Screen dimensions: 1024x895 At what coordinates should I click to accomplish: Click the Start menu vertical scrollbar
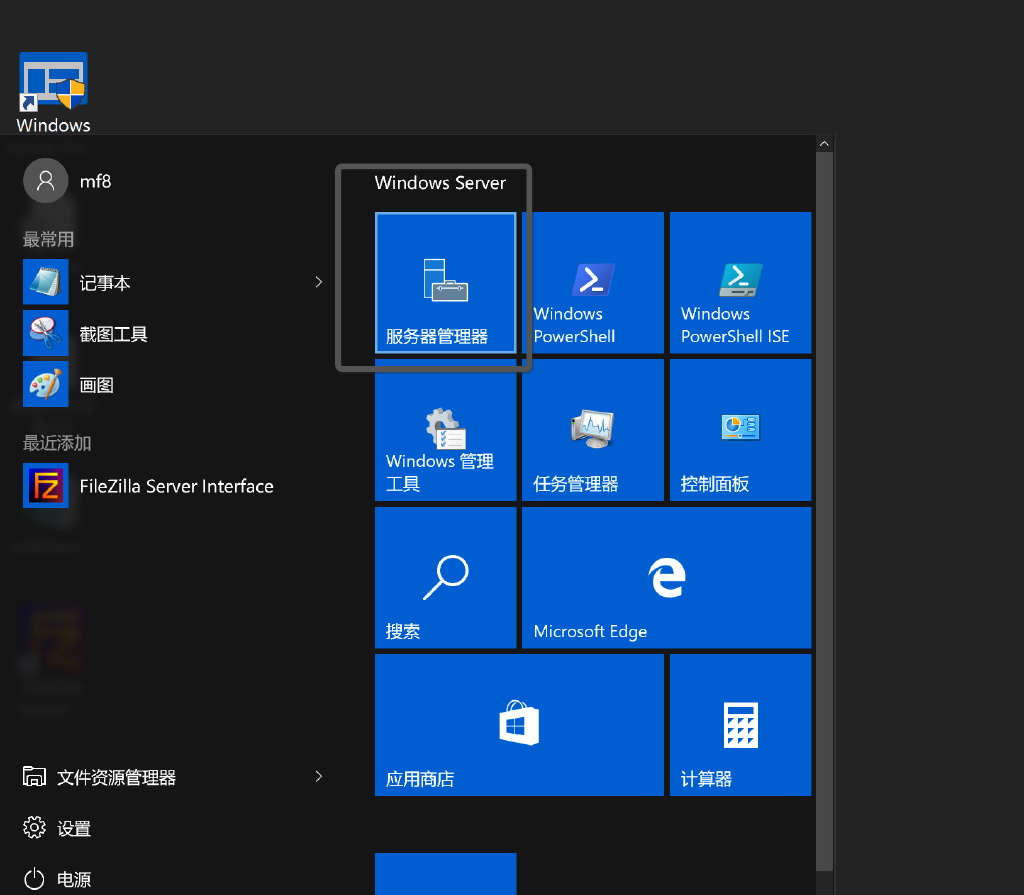[x=824, y=500]
